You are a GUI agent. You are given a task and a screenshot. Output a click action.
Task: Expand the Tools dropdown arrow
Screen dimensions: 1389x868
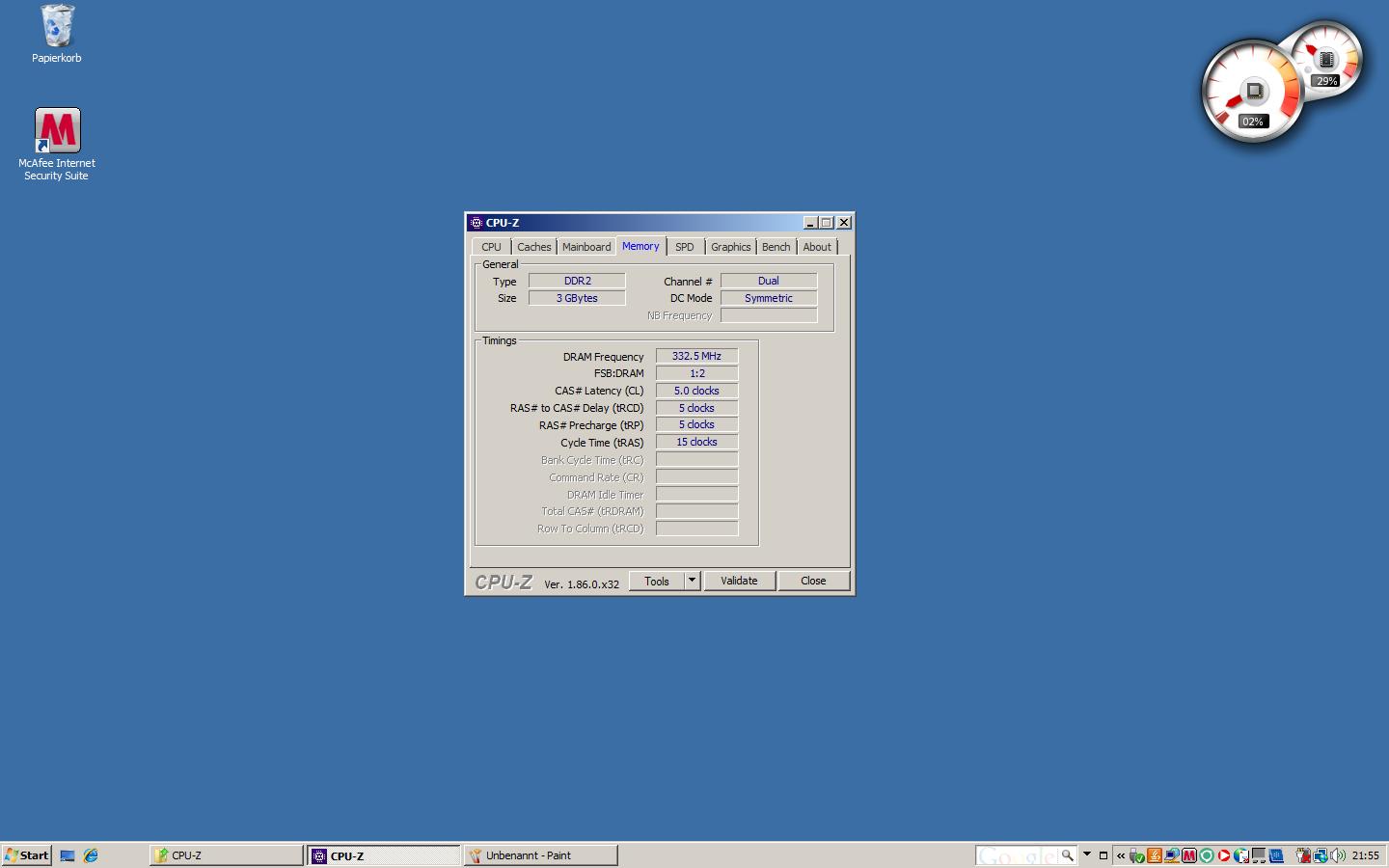692,581
